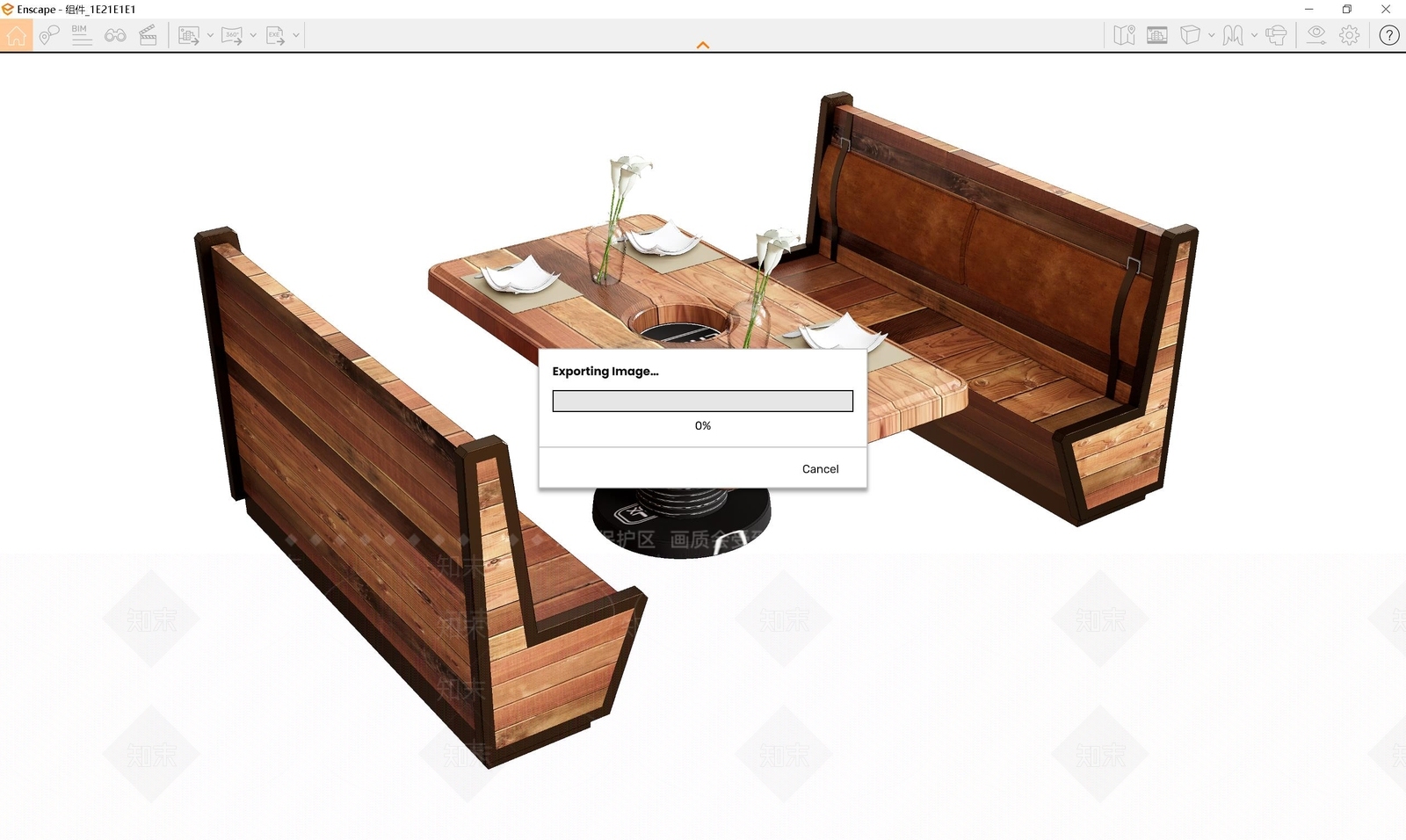The width and height of the screenshot is (1406, 840).
Task: Open the cube projection dropdown arrow
Action: point(1212,35)
